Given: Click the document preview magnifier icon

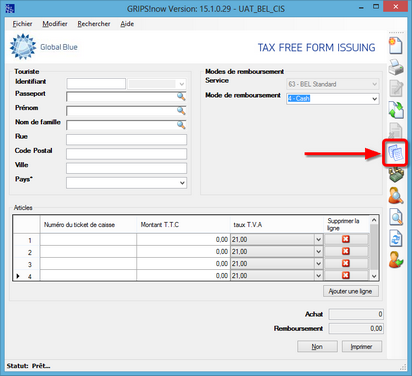Looking at the screenshot, I should [x=396, y=217].
